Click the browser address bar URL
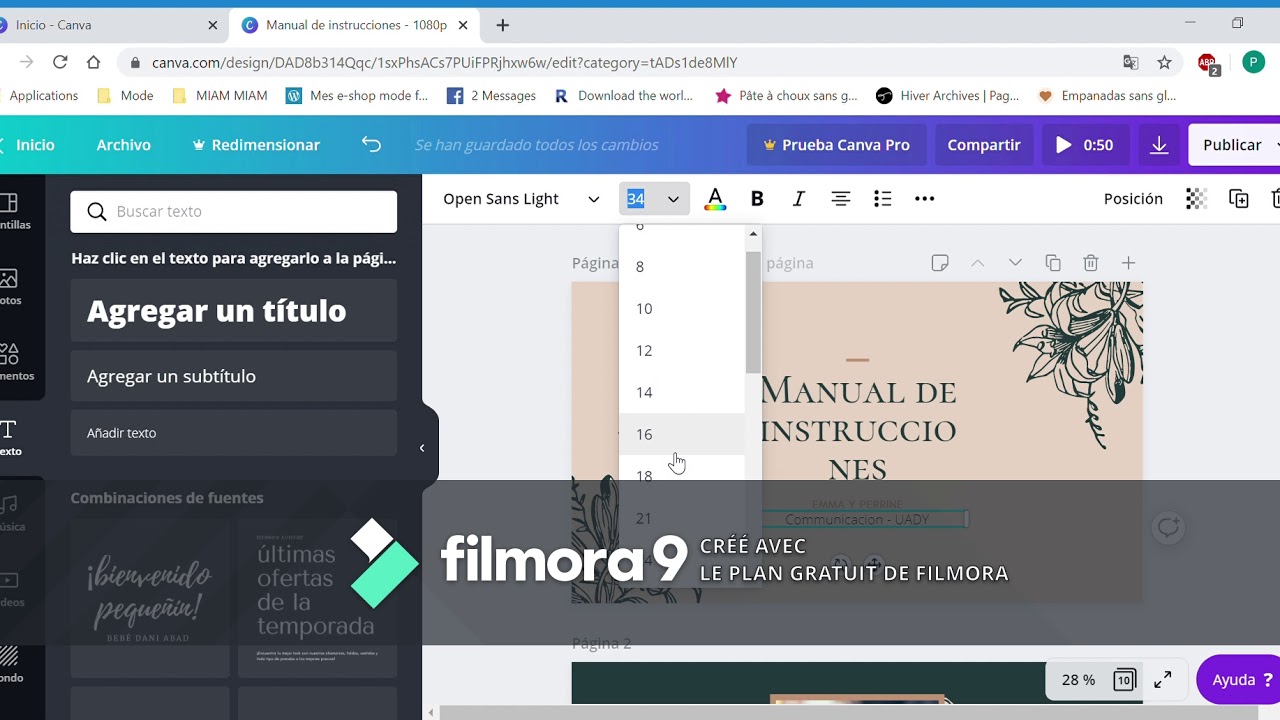The width and height of the screenshot is (1280, 720). point(445,63)
